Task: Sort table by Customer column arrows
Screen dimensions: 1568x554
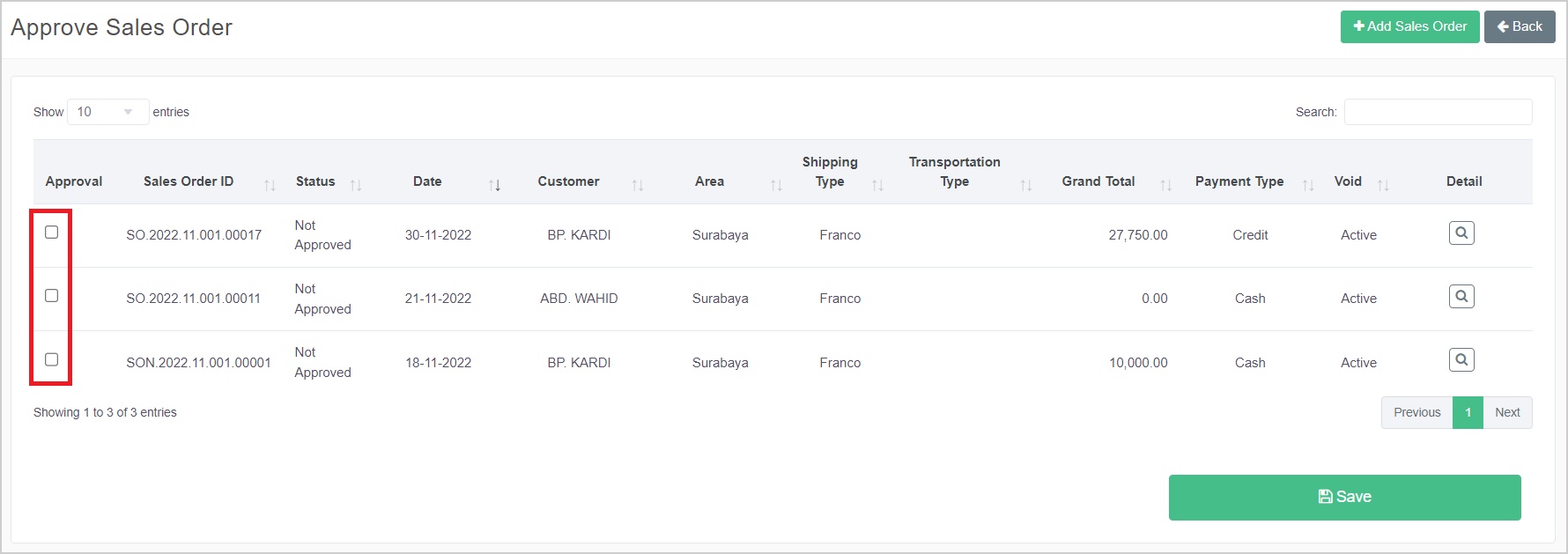Action: tap(637, 185)
